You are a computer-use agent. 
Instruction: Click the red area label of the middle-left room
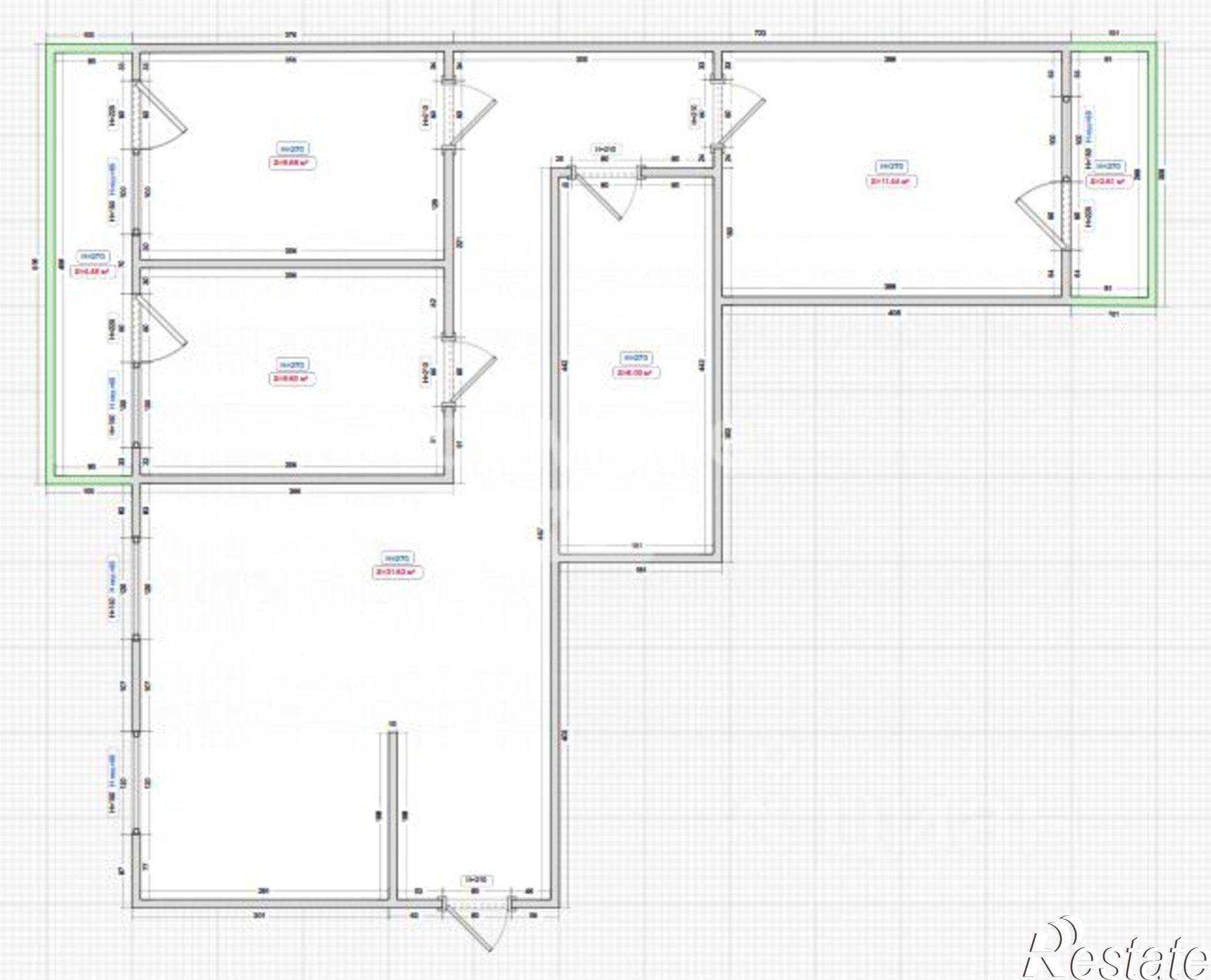tap(292, 379)
